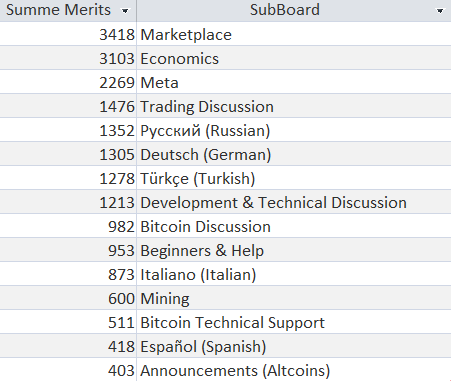
Task: Select the Announcements (Altcoins) cell
Action: pos(294,370)
